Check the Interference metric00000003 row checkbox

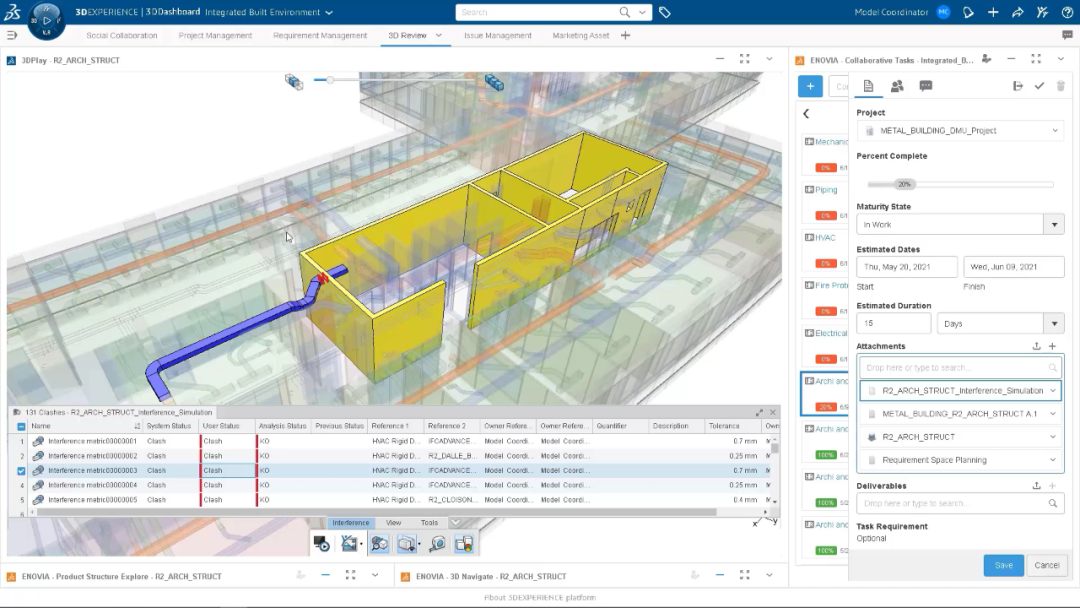[21, 470]
